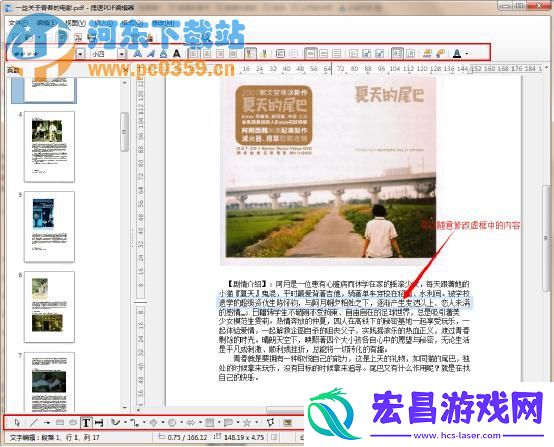554x447 pixels.
Task: Choose the Flowchart shapes tool
Action: click(210, 422)
